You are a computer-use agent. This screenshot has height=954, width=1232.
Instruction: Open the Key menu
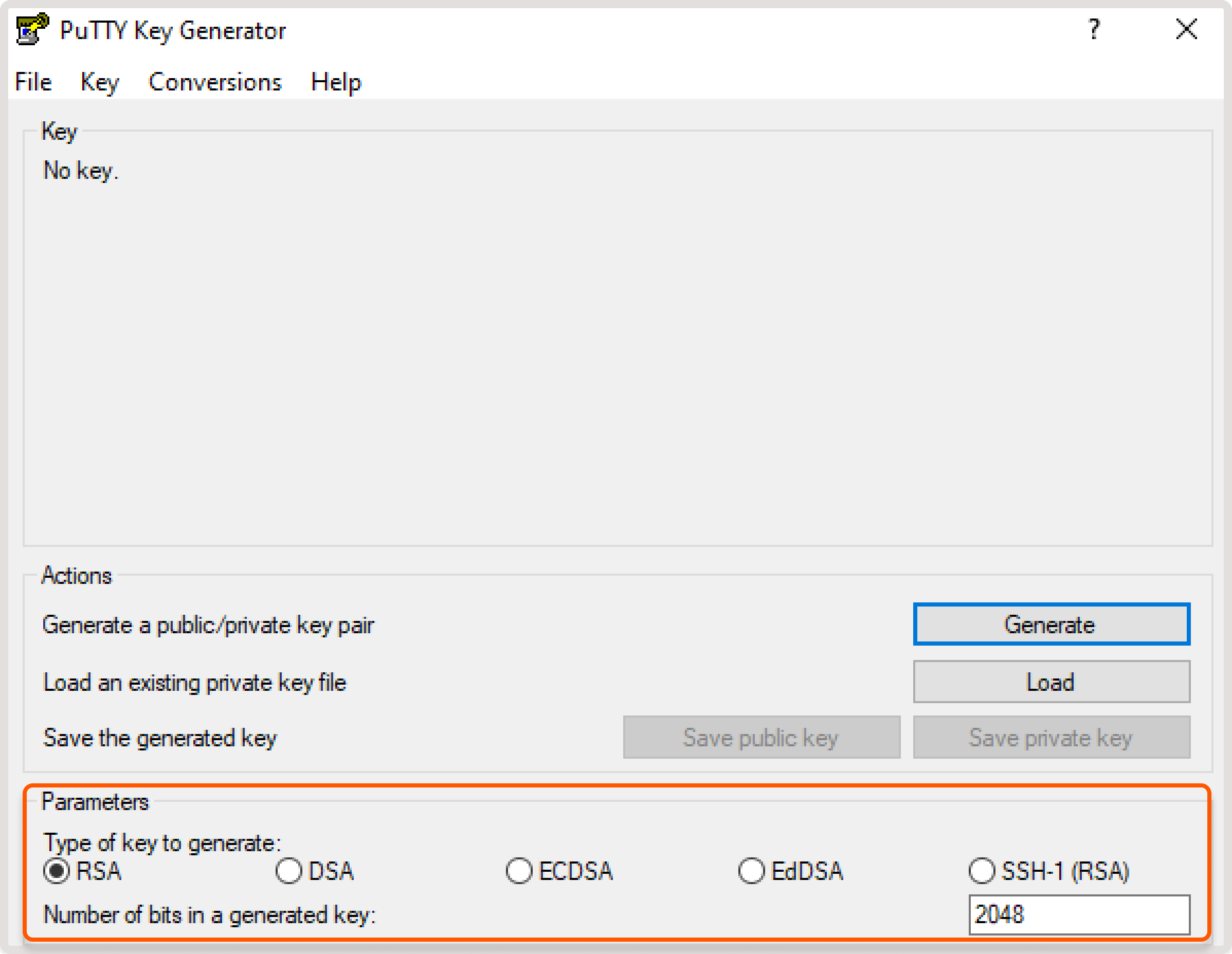click(x=99, y=82)
